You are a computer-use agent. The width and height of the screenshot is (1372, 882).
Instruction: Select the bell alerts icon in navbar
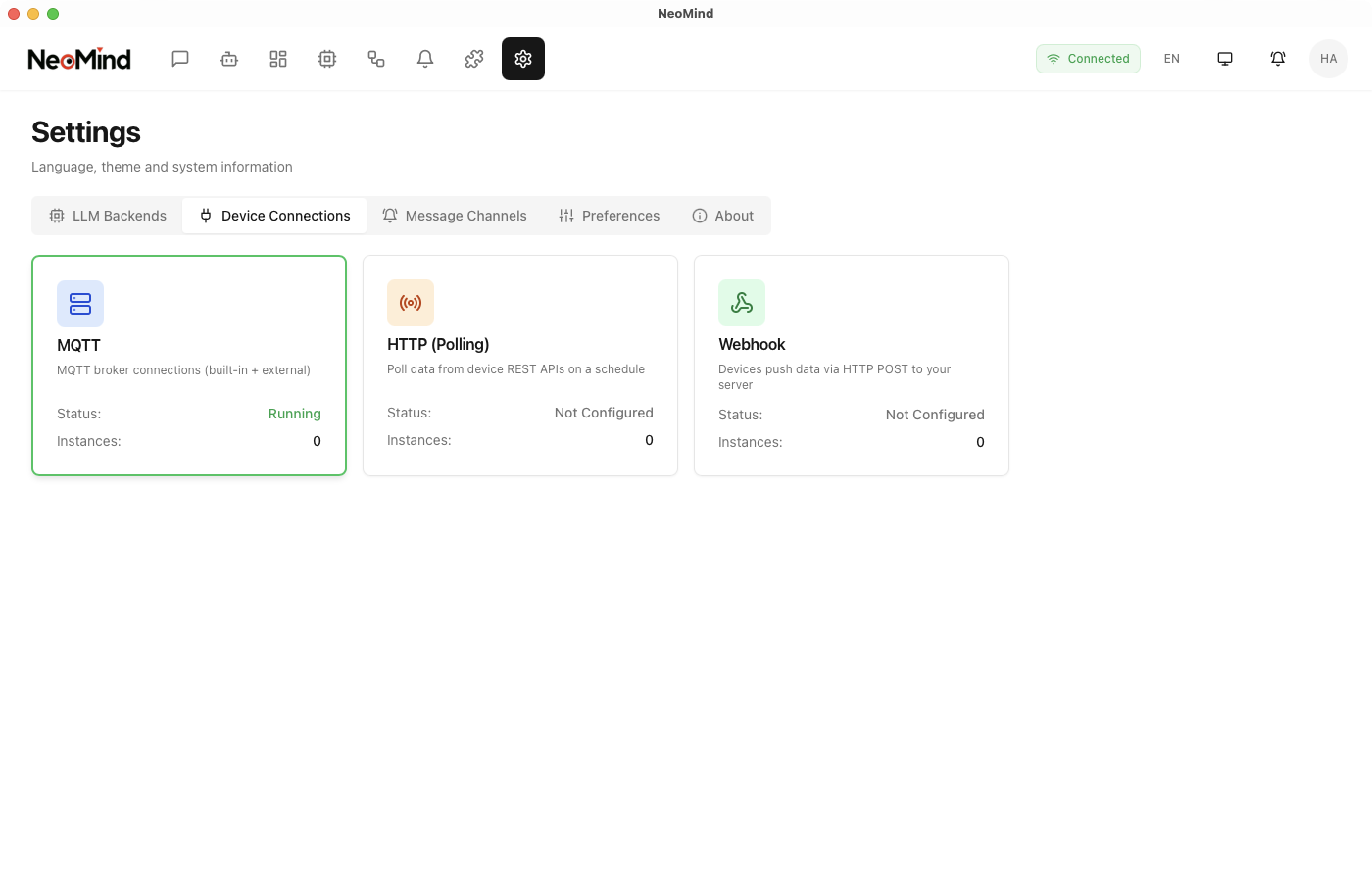(425, 59)
